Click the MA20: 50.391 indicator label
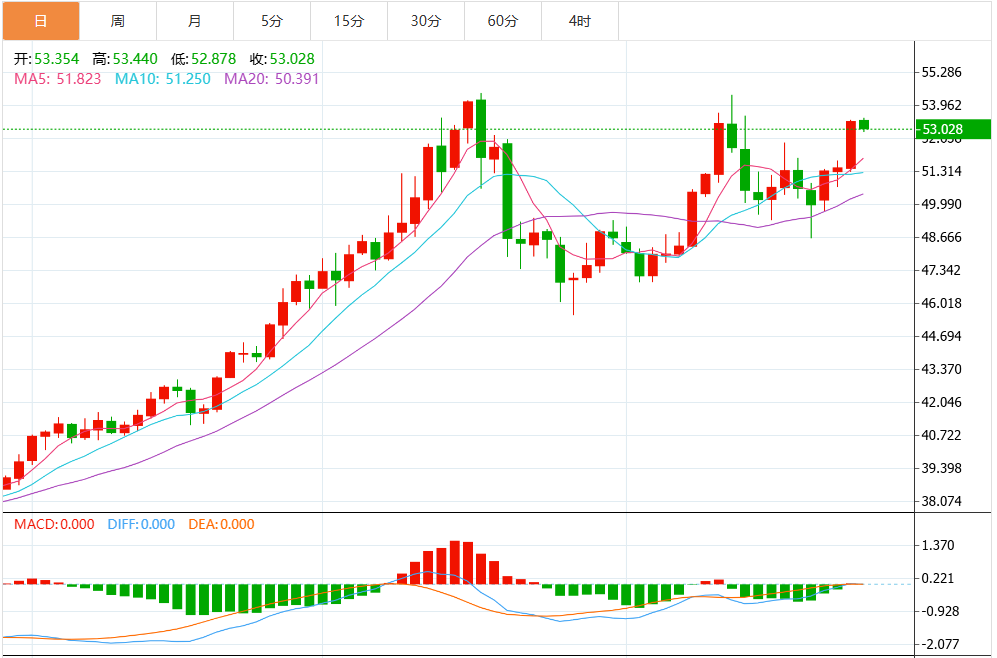This screenshot has height=658, width=997. pyautogui.click(x=272, y=79)
